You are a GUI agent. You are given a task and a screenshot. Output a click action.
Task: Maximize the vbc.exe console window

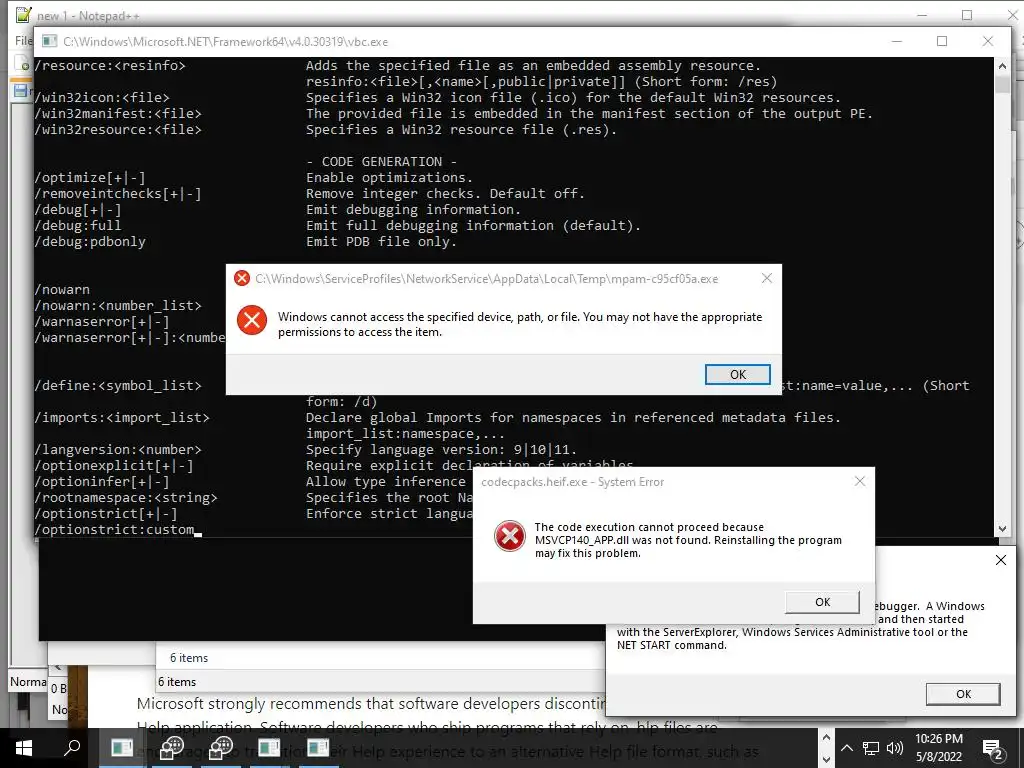pyautogui.click(x=942, y=41)
